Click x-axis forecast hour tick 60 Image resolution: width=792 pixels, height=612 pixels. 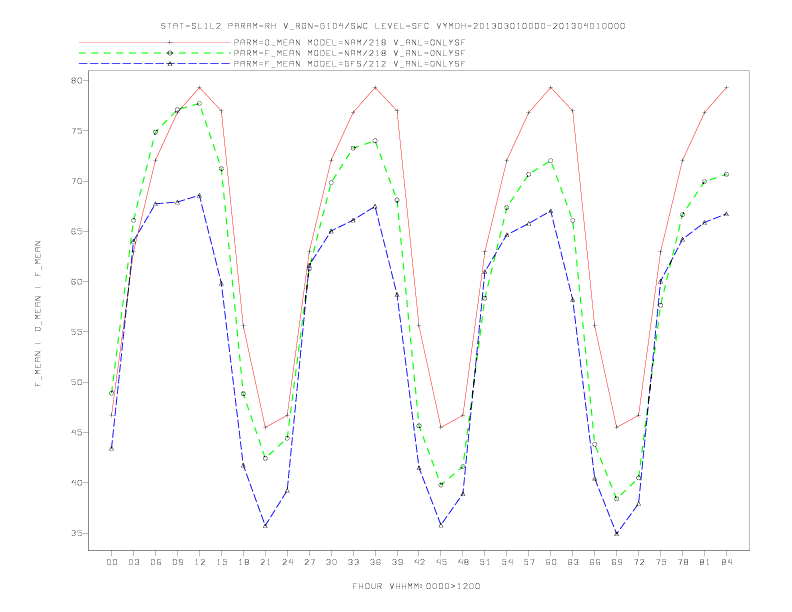[x=551, y=562]
